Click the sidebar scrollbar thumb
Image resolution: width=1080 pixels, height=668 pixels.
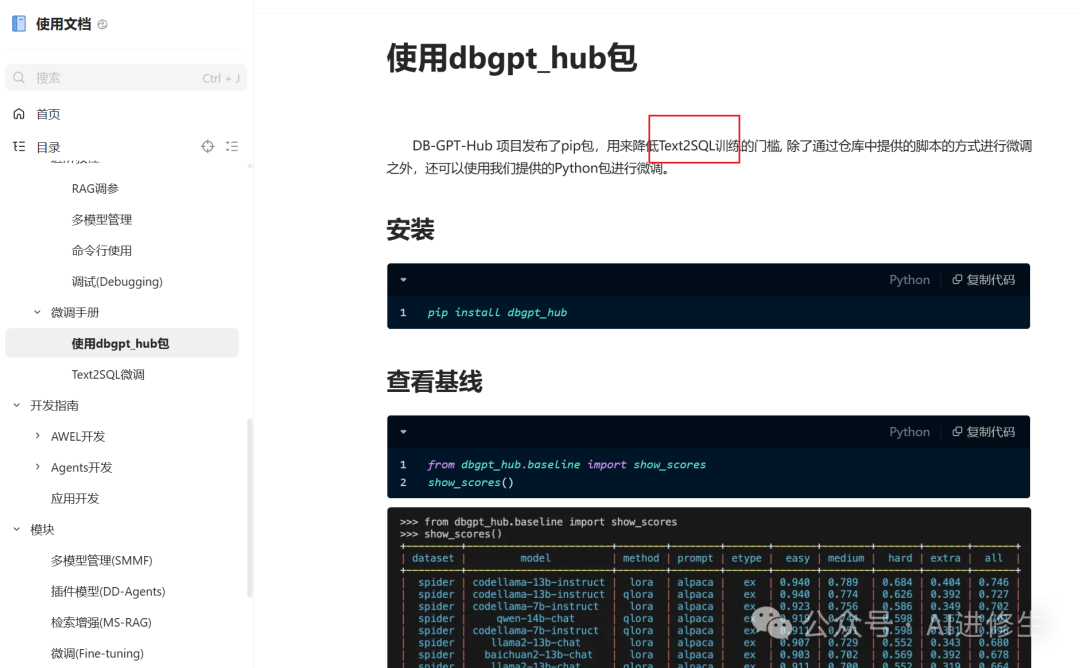(x=249, y=508)
